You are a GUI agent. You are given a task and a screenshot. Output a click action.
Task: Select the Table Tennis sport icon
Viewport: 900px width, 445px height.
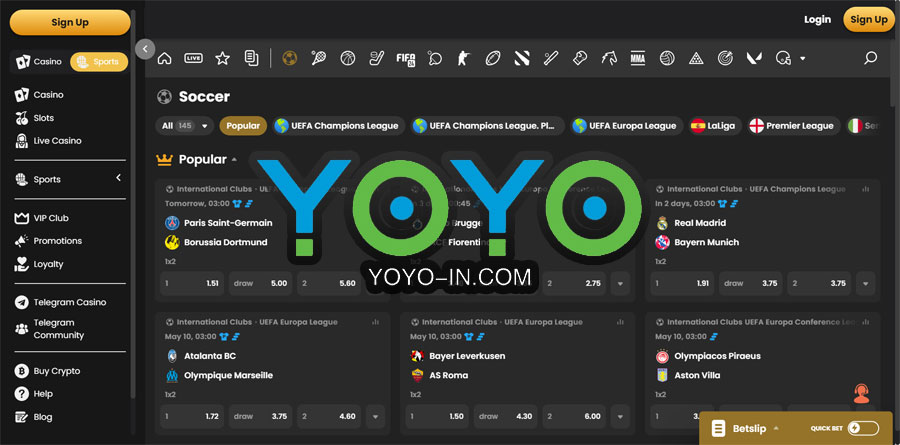pos(435,58)
